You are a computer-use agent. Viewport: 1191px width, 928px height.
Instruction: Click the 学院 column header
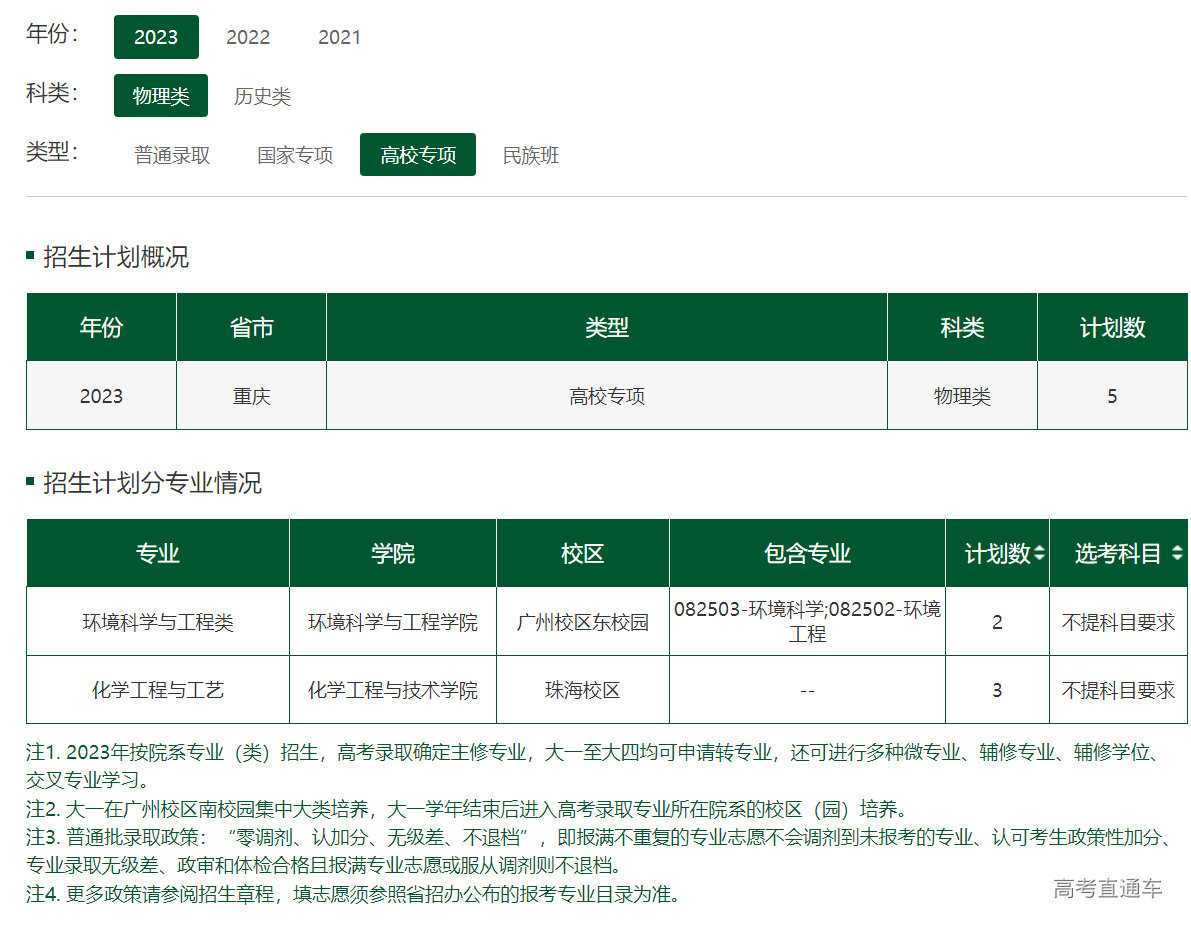[x=393, y=553]
